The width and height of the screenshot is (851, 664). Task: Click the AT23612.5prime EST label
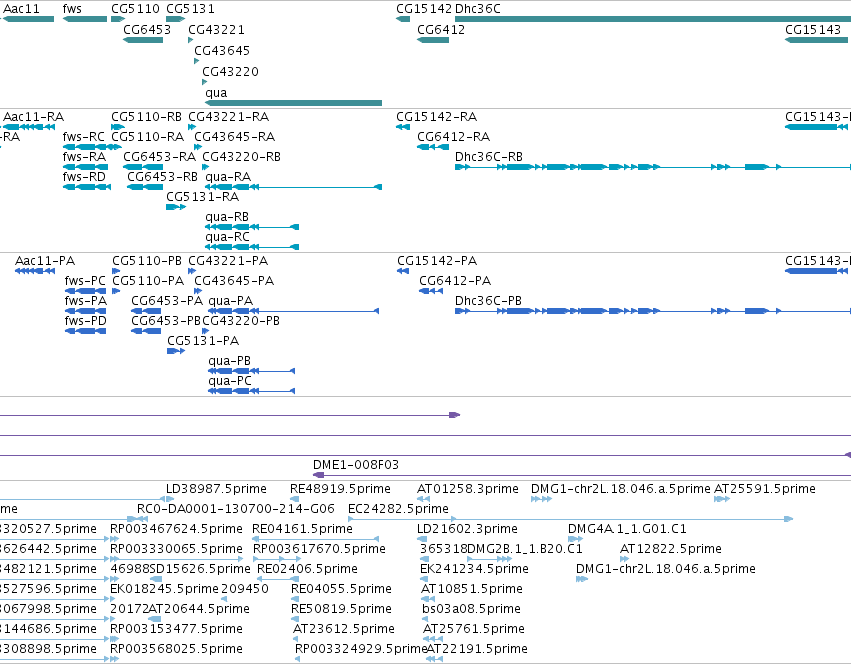pos(344,629)
